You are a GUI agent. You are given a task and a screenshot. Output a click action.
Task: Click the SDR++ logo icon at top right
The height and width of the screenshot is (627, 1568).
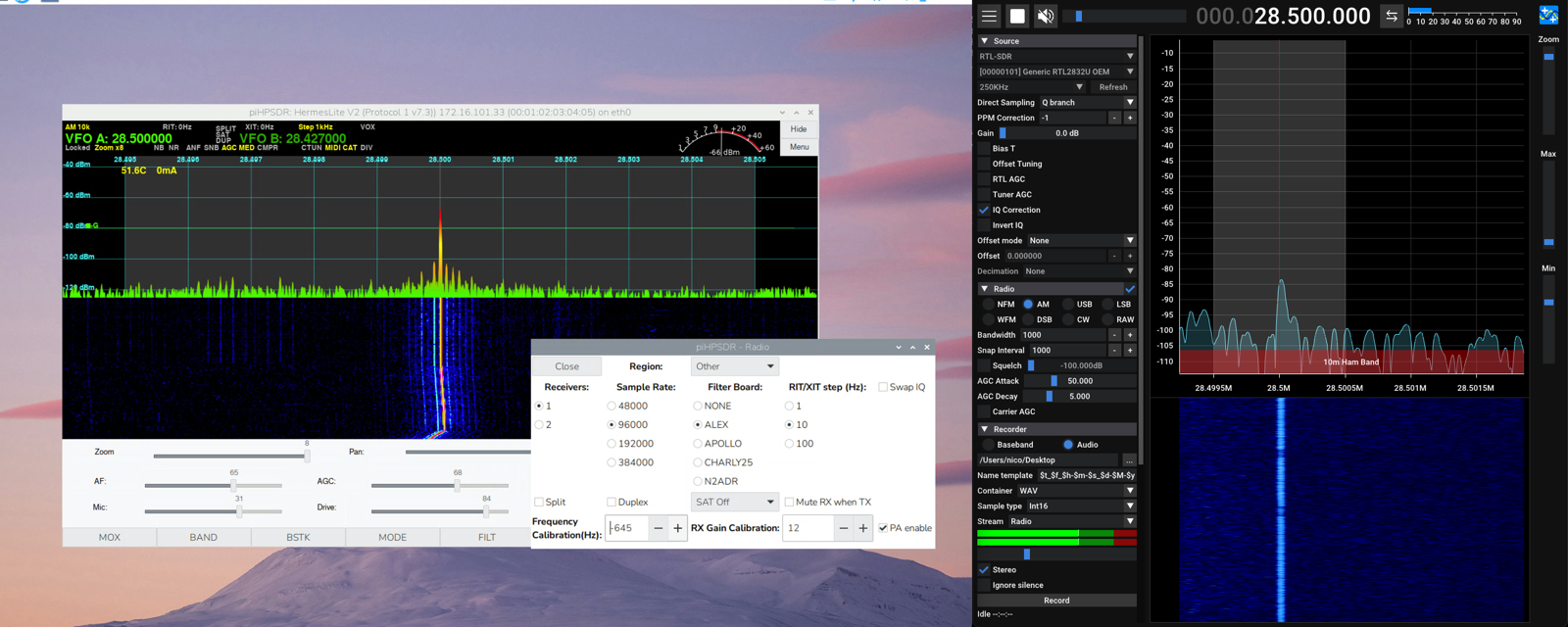coord(1548,15)
